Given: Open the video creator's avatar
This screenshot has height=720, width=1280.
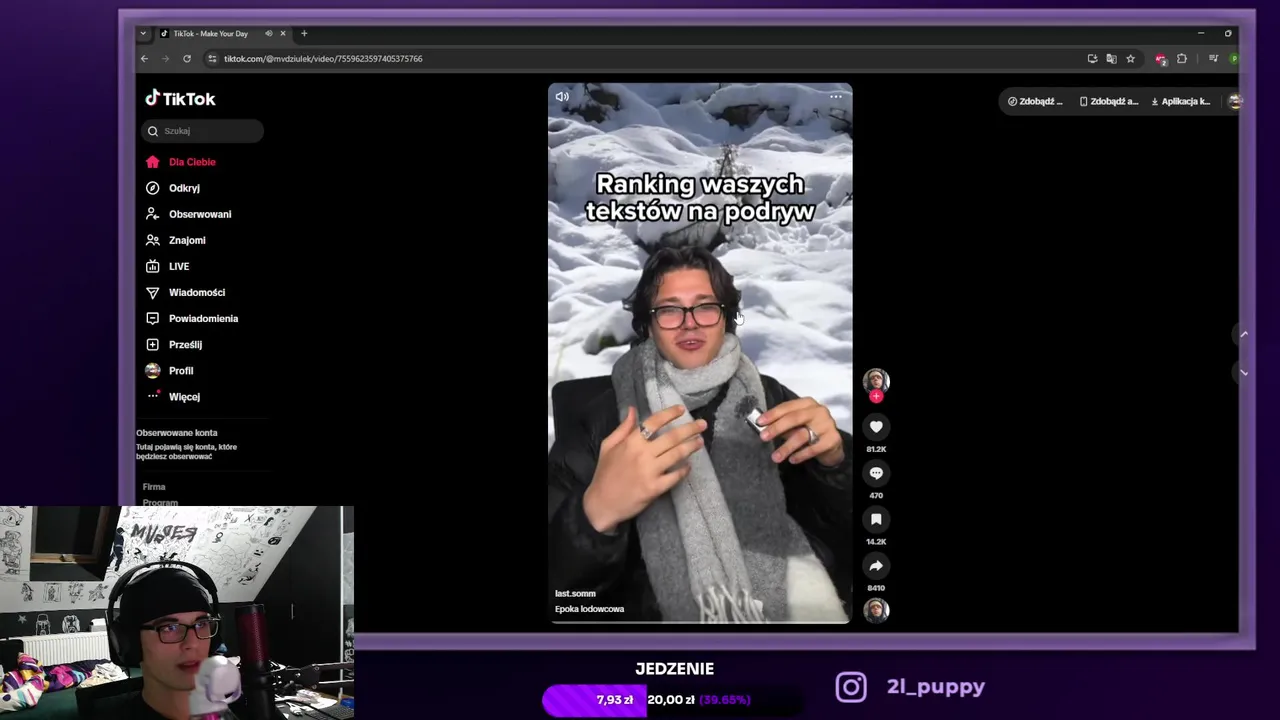Looking at the screenshot, I should 876,380.
